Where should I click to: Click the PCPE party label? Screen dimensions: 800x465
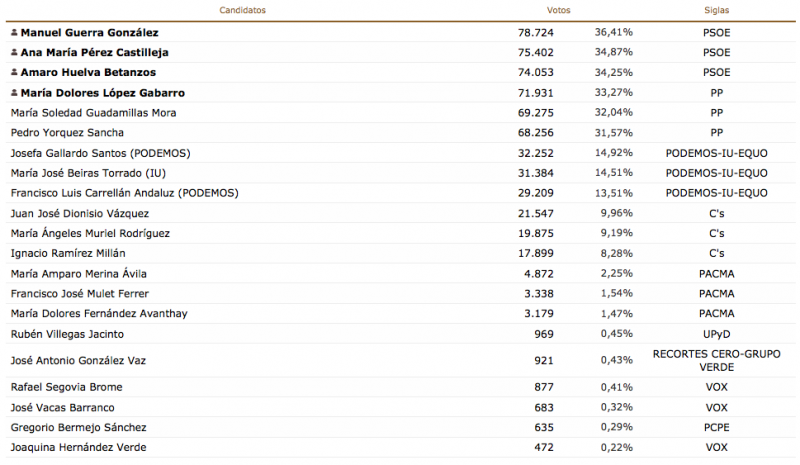[716, 427]
